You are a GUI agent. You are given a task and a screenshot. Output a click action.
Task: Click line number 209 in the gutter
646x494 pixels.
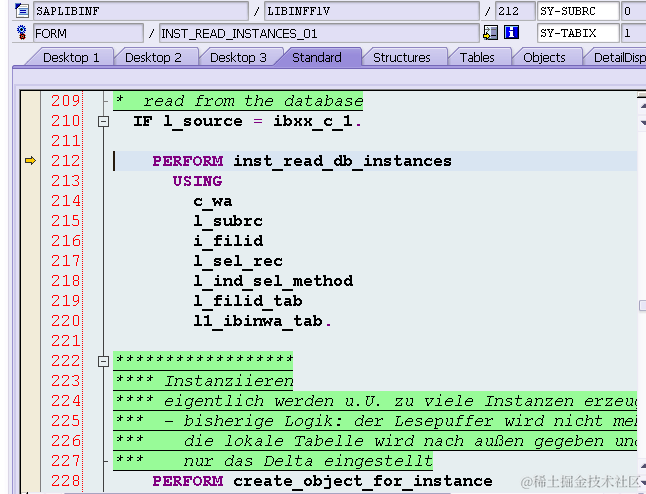[x=65, y=101]
